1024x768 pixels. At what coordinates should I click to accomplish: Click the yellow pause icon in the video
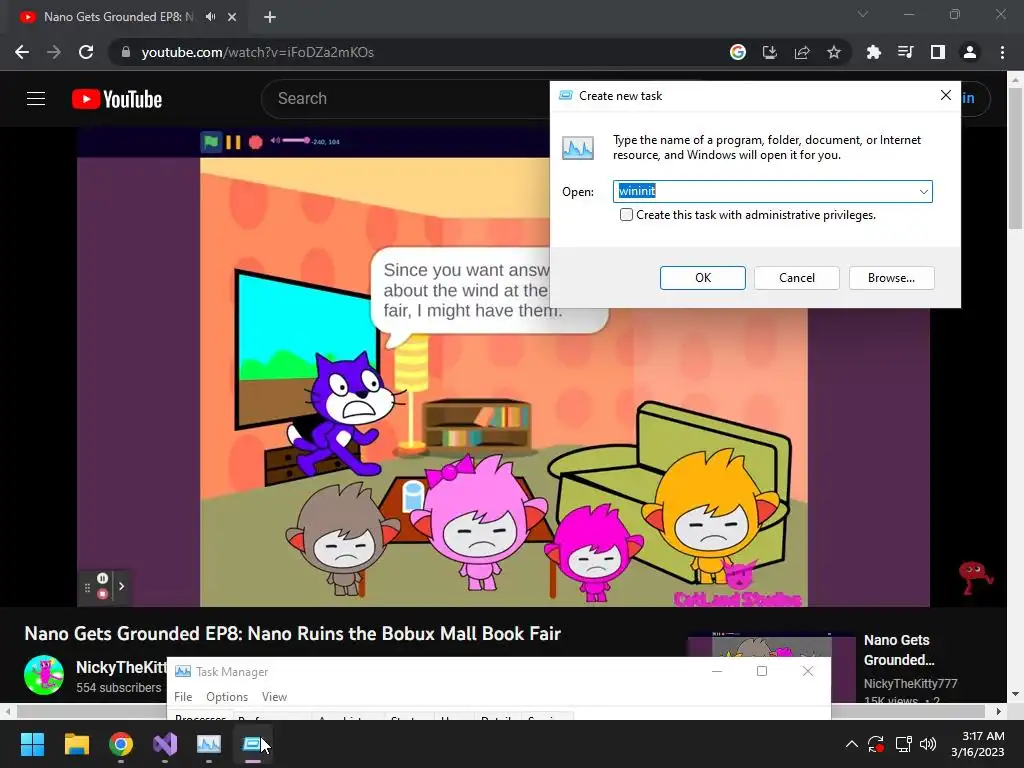coord(233,142)
